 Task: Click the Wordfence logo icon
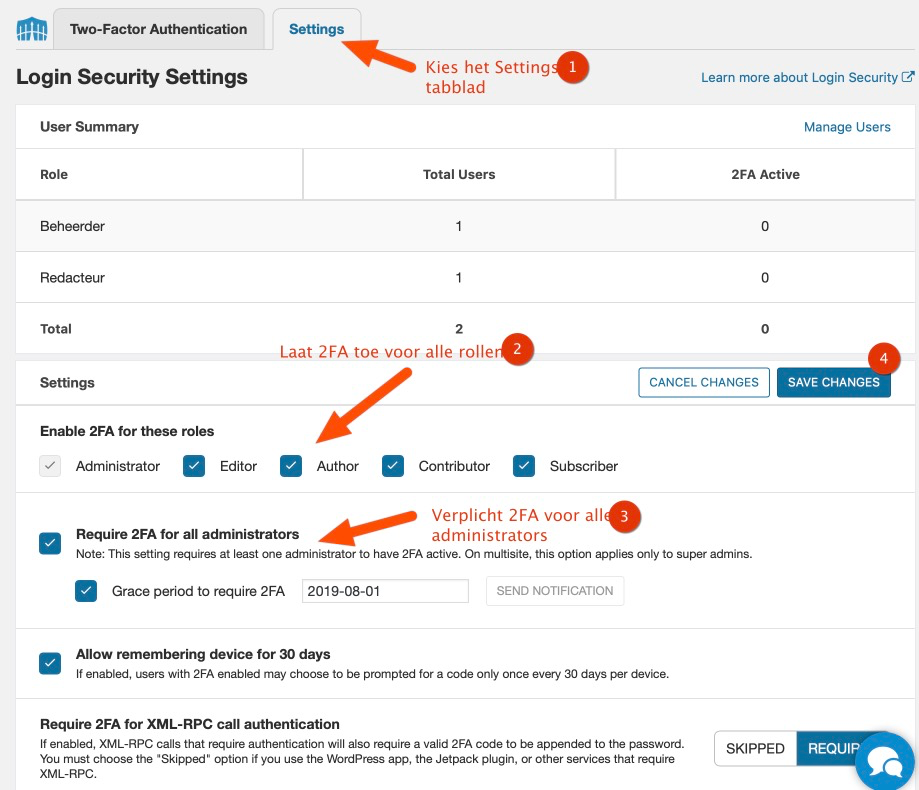coord(32,29)
